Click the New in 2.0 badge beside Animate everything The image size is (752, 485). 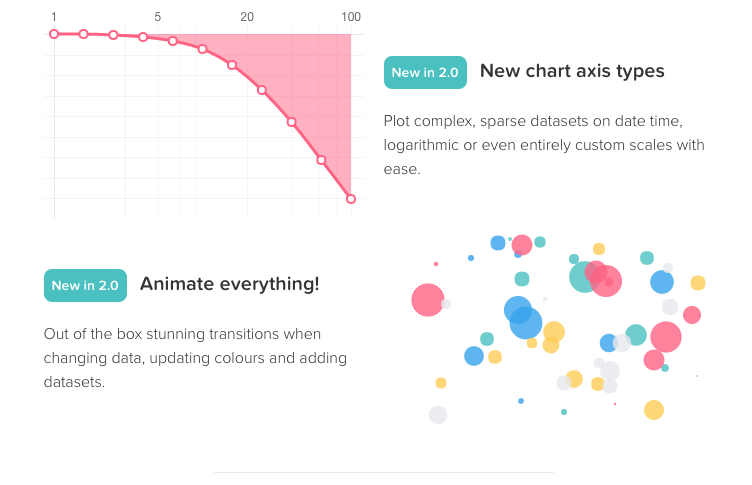[85, 285]
